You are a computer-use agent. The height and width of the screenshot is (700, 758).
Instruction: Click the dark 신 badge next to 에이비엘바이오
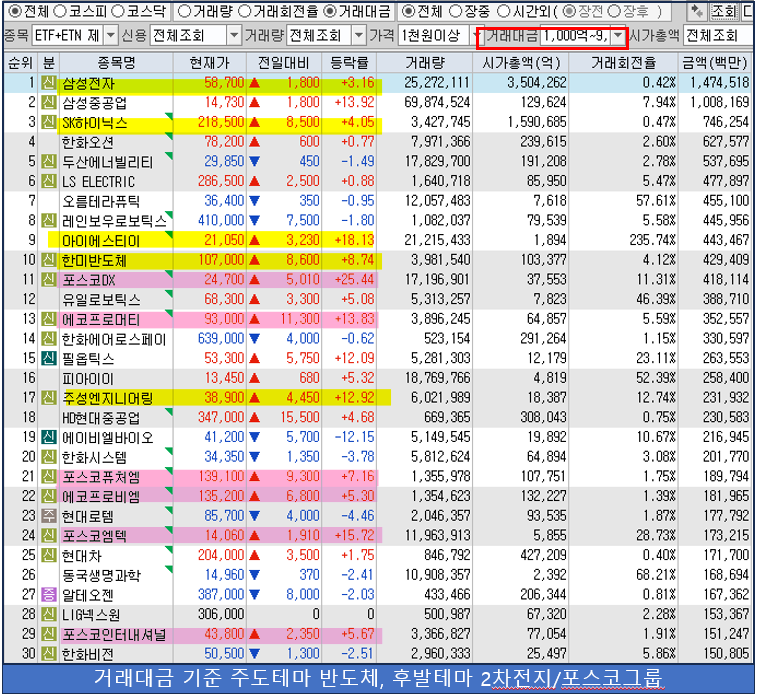[48, 438]
